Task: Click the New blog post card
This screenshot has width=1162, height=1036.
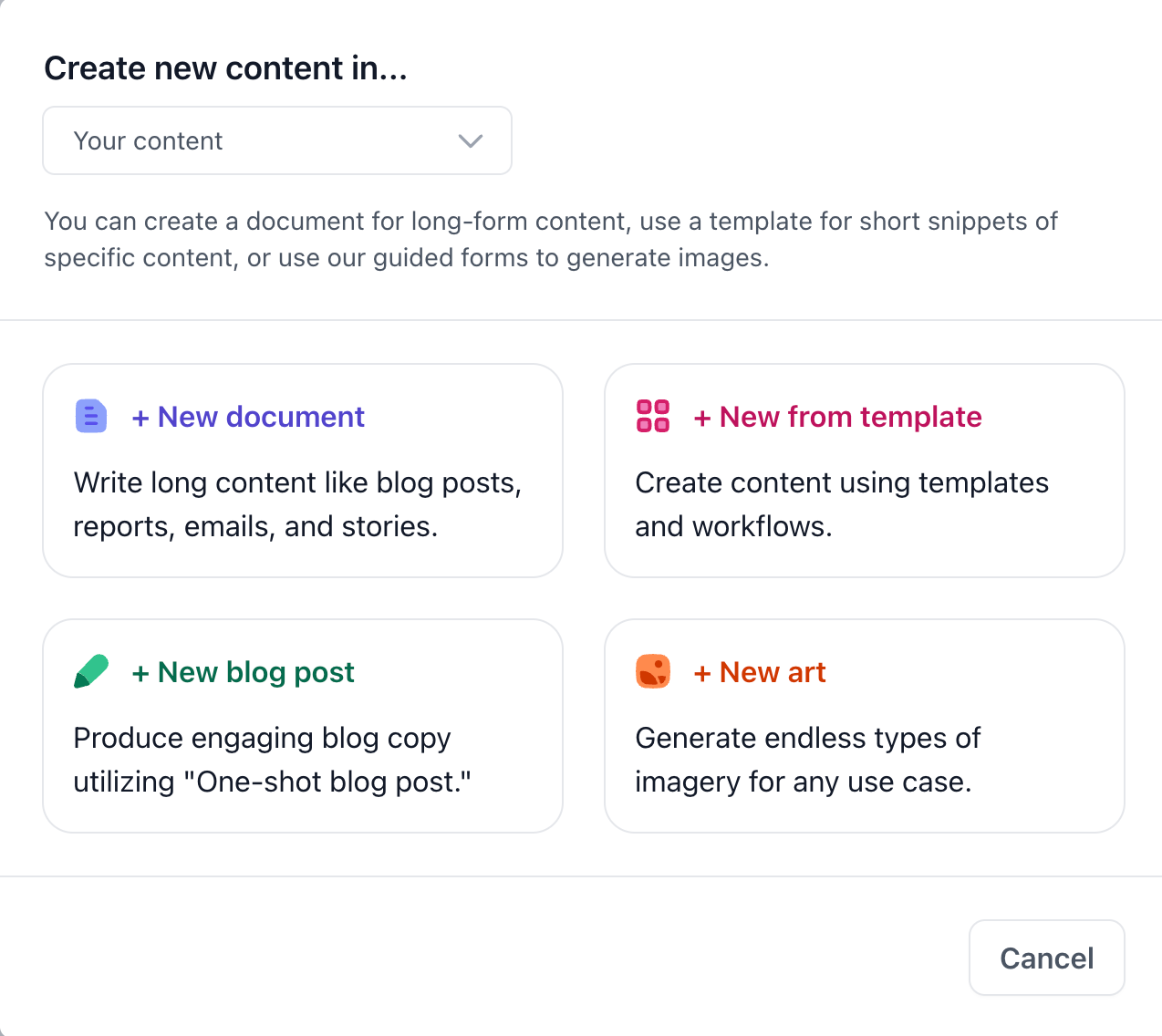Action: click(x=302, y=725)
